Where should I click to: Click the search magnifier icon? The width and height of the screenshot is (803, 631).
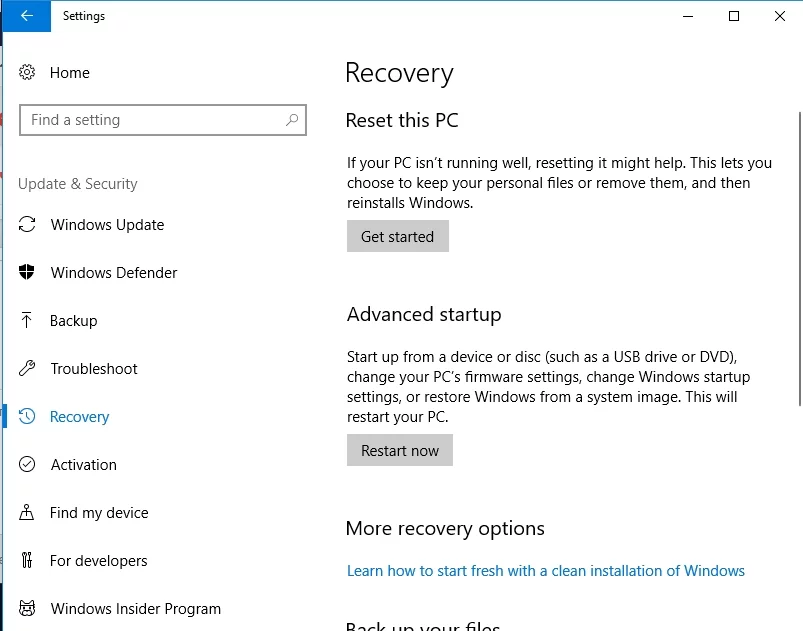[x=292, y=120]
